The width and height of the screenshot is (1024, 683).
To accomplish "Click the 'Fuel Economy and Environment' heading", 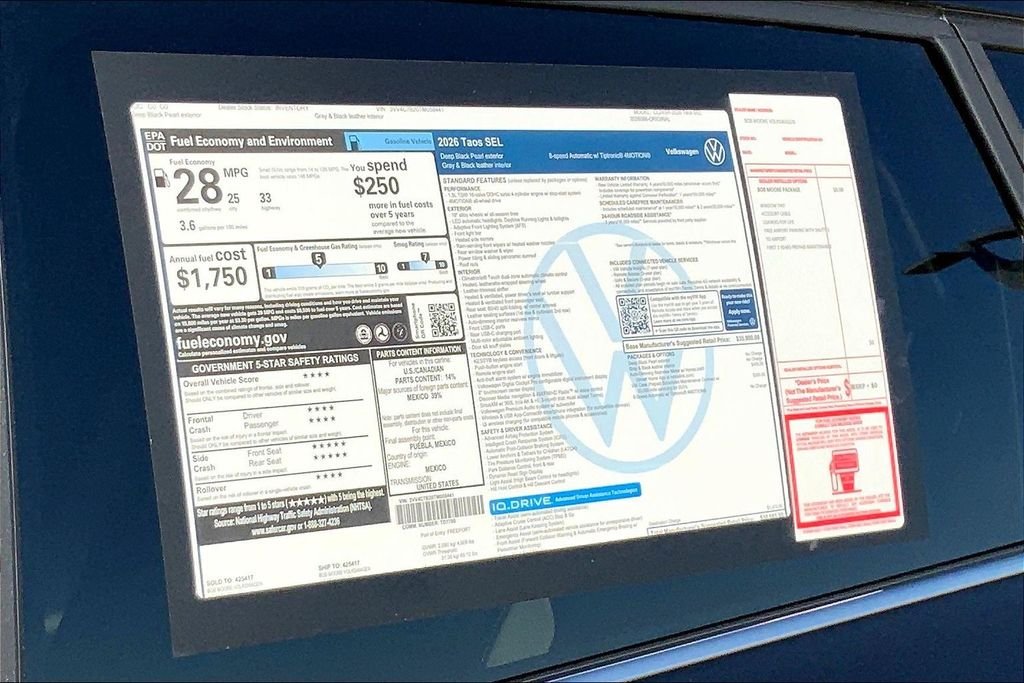I will click(251, 141).
